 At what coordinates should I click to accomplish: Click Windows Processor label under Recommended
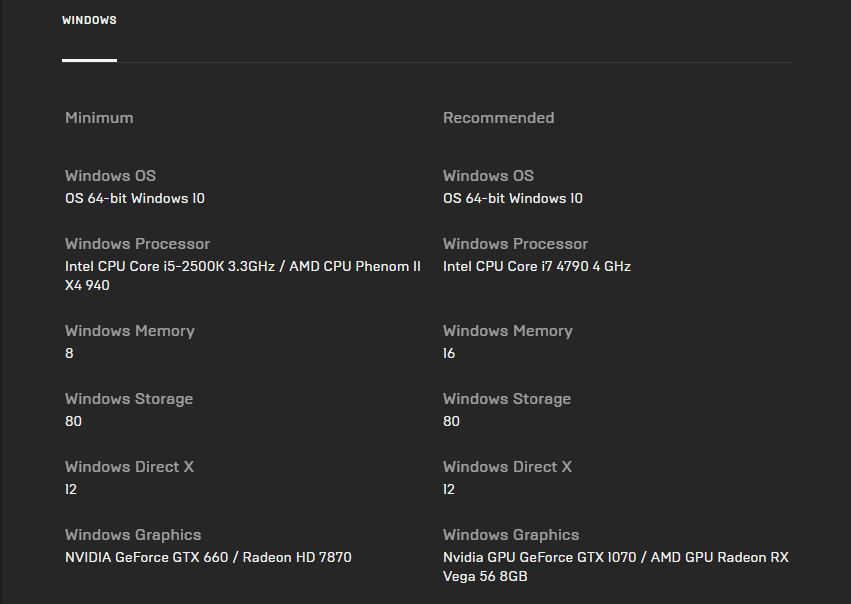point(515,244)
